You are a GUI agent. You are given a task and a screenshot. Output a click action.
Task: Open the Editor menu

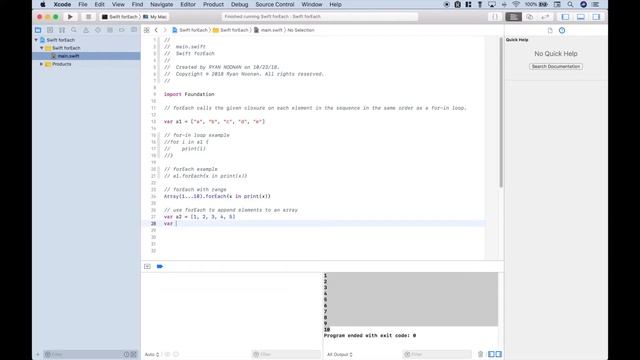coord(188,4)
